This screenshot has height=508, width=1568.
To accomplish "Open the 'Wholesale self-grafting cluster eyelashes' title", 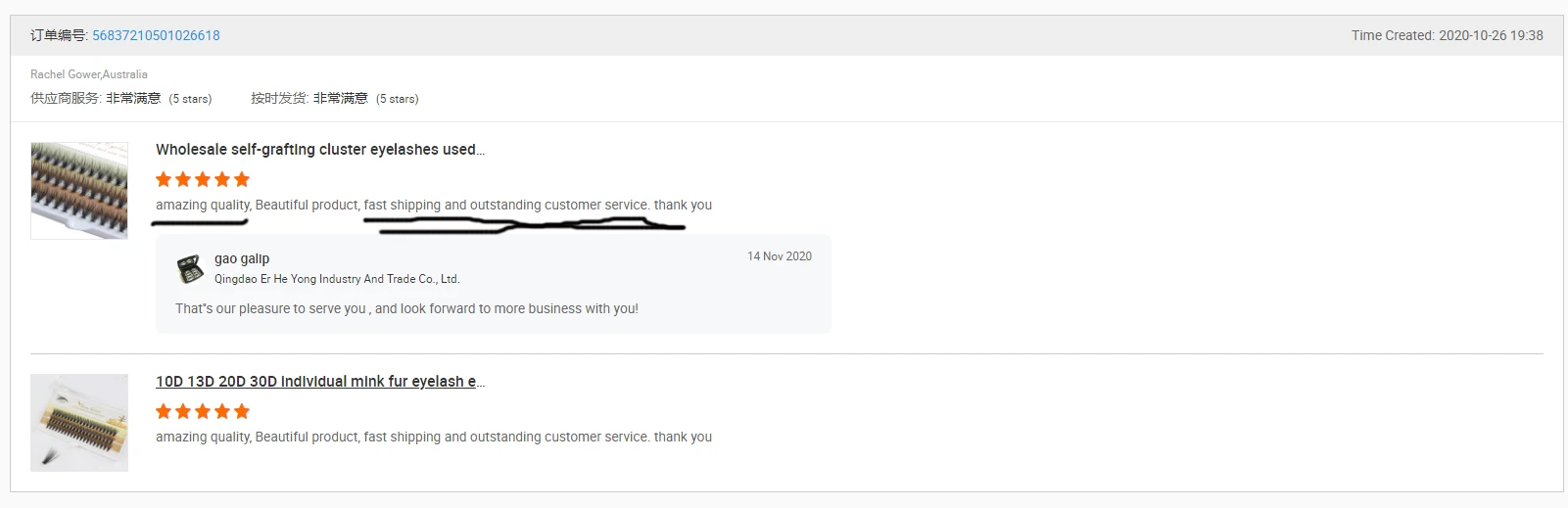I will tap(319, 150).
